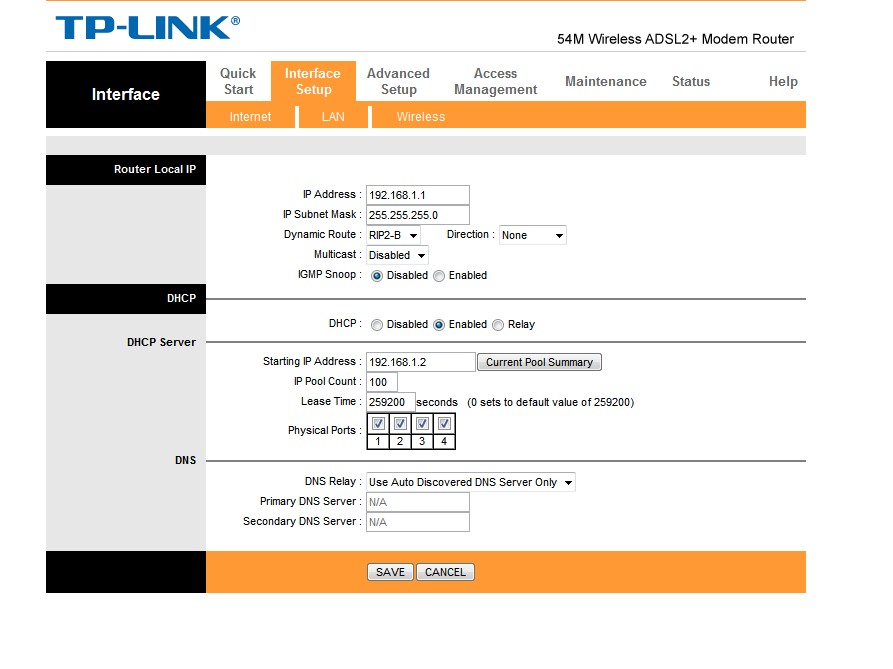893x669 pixels.
Task: Select the LAN sub-tab
Action: click(x=333, y=117)
